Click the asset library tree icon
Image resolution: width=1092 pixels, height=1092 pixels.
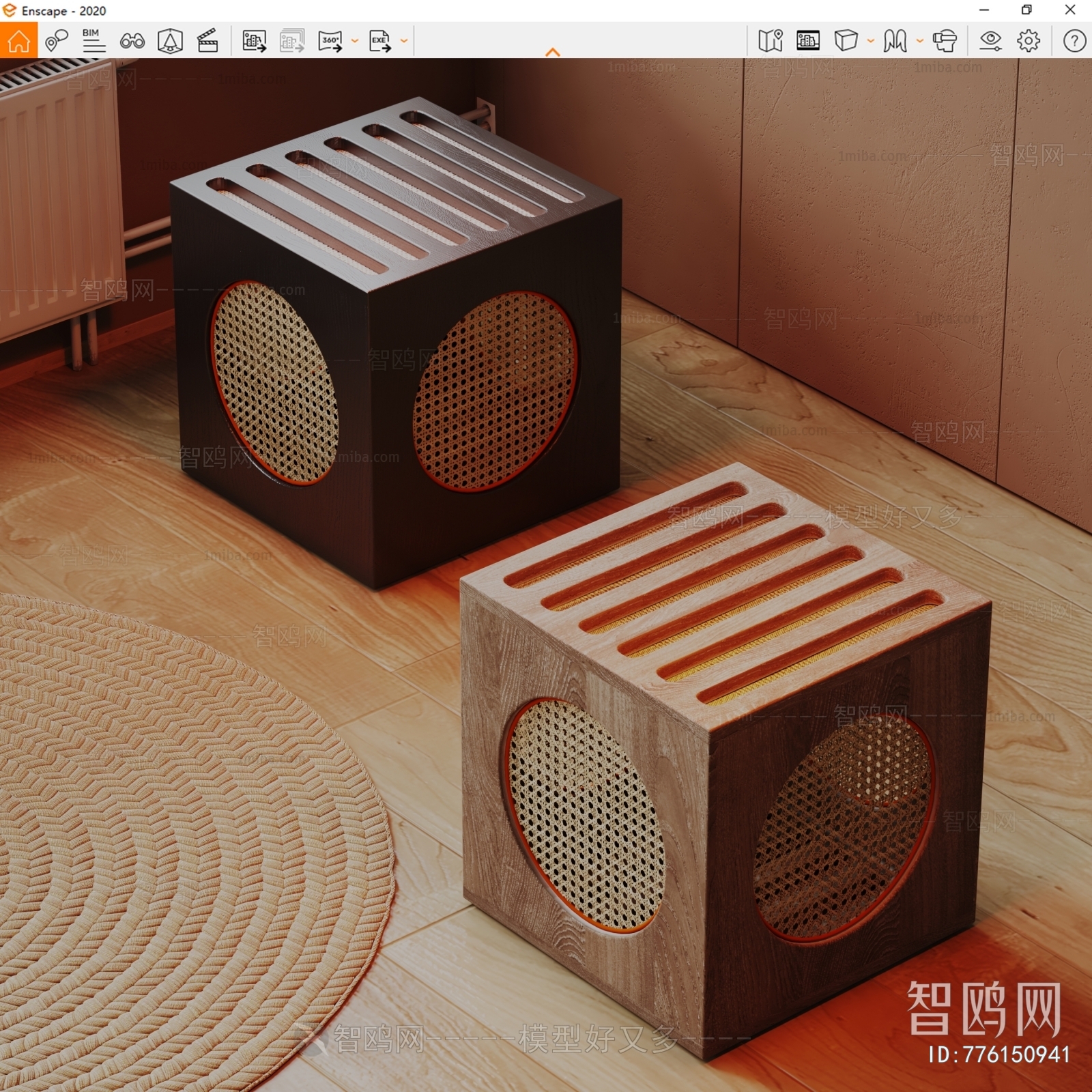[x=170, y=41]
